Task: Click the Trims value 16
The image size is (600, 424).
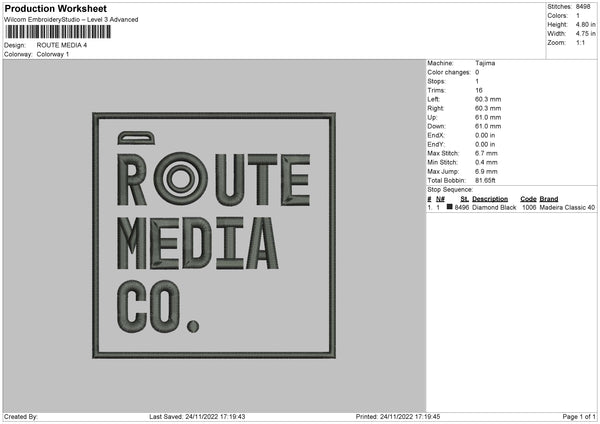Action: coord(479,90)
